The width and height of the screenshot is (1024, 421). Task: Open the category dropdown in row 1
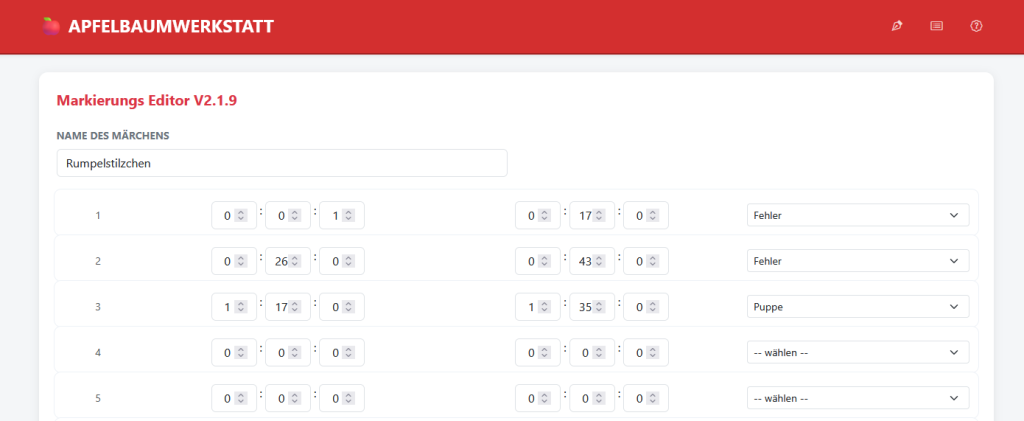(857, 215)
